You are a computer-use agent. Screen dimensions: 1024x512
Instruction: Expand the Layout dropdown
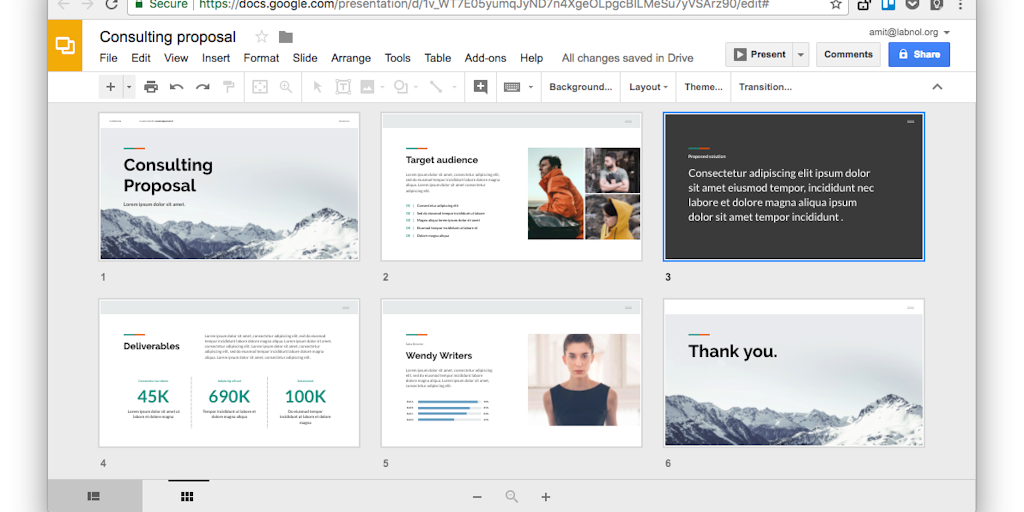(648, 87)
